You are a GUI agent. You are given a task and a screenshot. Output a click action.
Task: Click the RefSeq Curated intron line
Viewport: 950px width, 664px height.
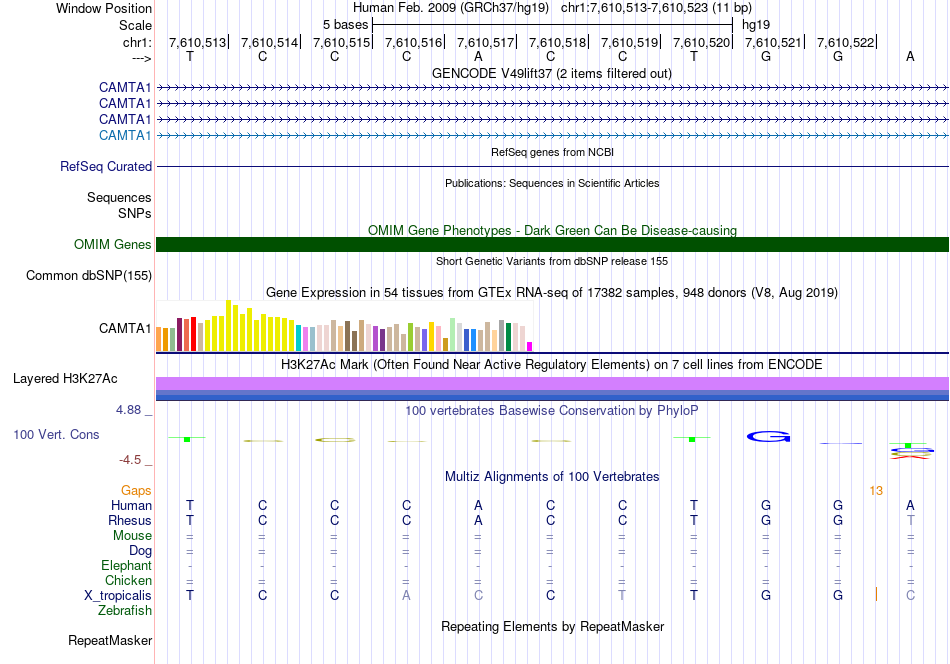[x=553, y=167]
